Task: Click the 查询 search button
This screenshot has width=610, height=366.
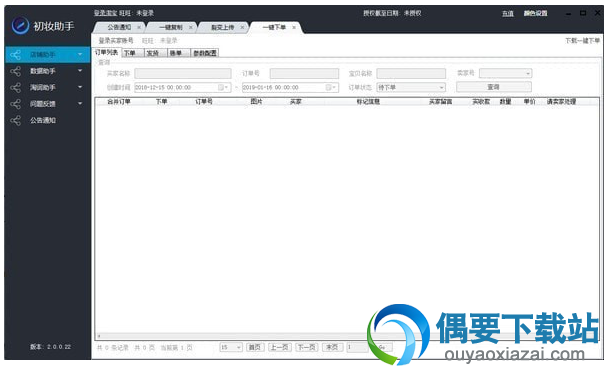Action: pos(493,87)
